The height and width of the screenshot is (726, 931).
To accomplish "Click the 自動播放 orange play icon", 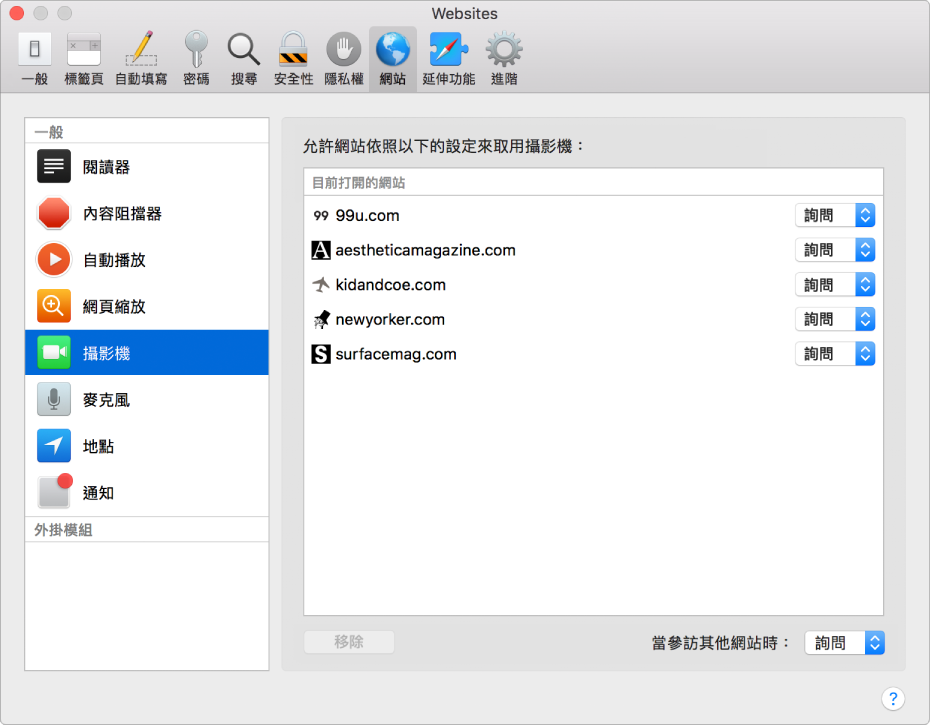I will (x=54, y=259).
